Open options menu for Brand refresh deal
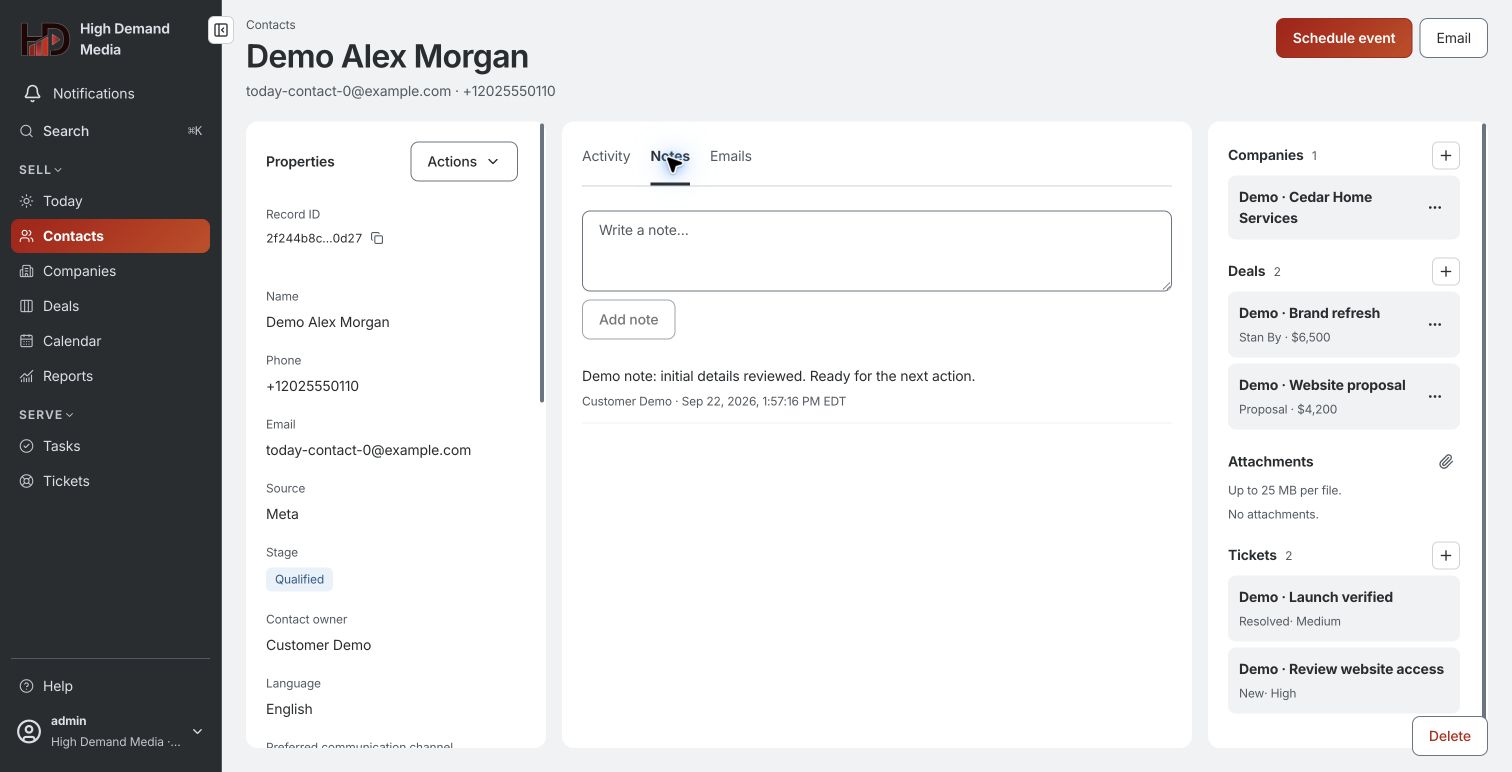Screen dimensions: 1512x772 point(1435,324)
